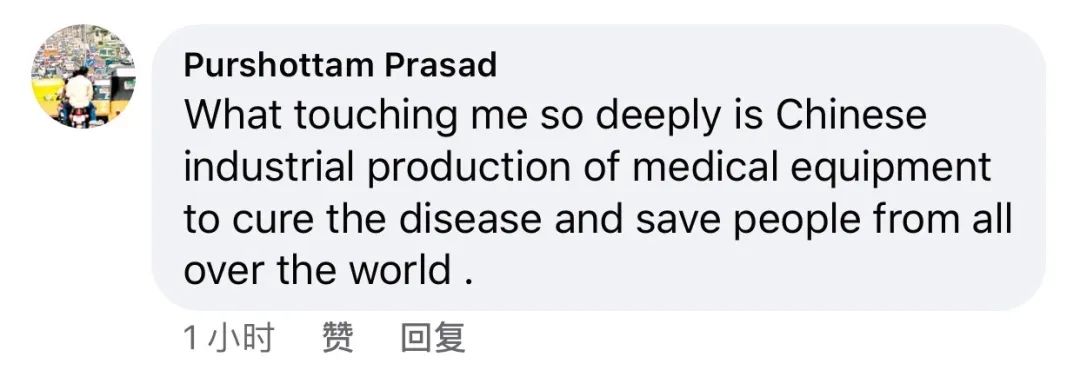Click the first name 'Purshottam'
The width and height of the screenshot is (1080, 377).
(x=279, y=65)
